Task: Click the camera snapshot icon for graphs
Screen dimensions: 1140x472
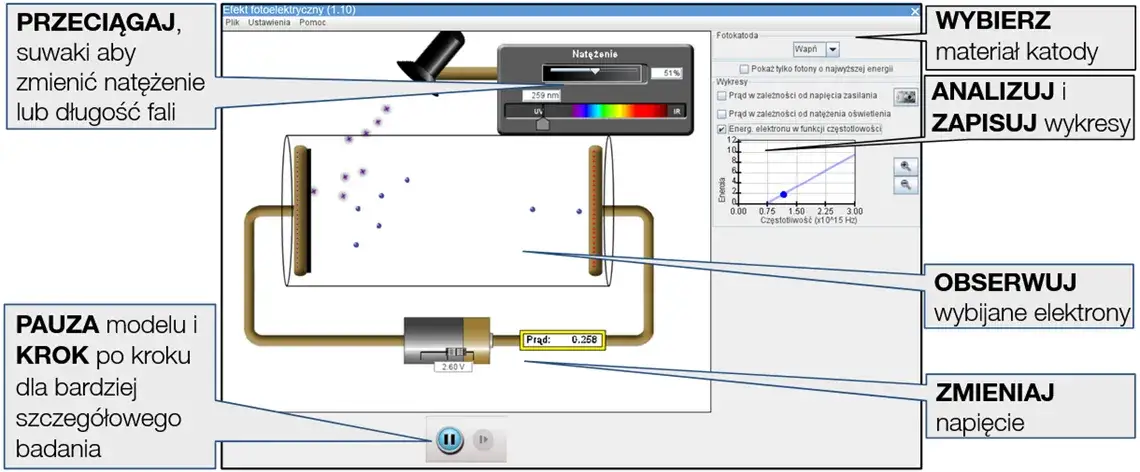Action: (x=906, y=97)
